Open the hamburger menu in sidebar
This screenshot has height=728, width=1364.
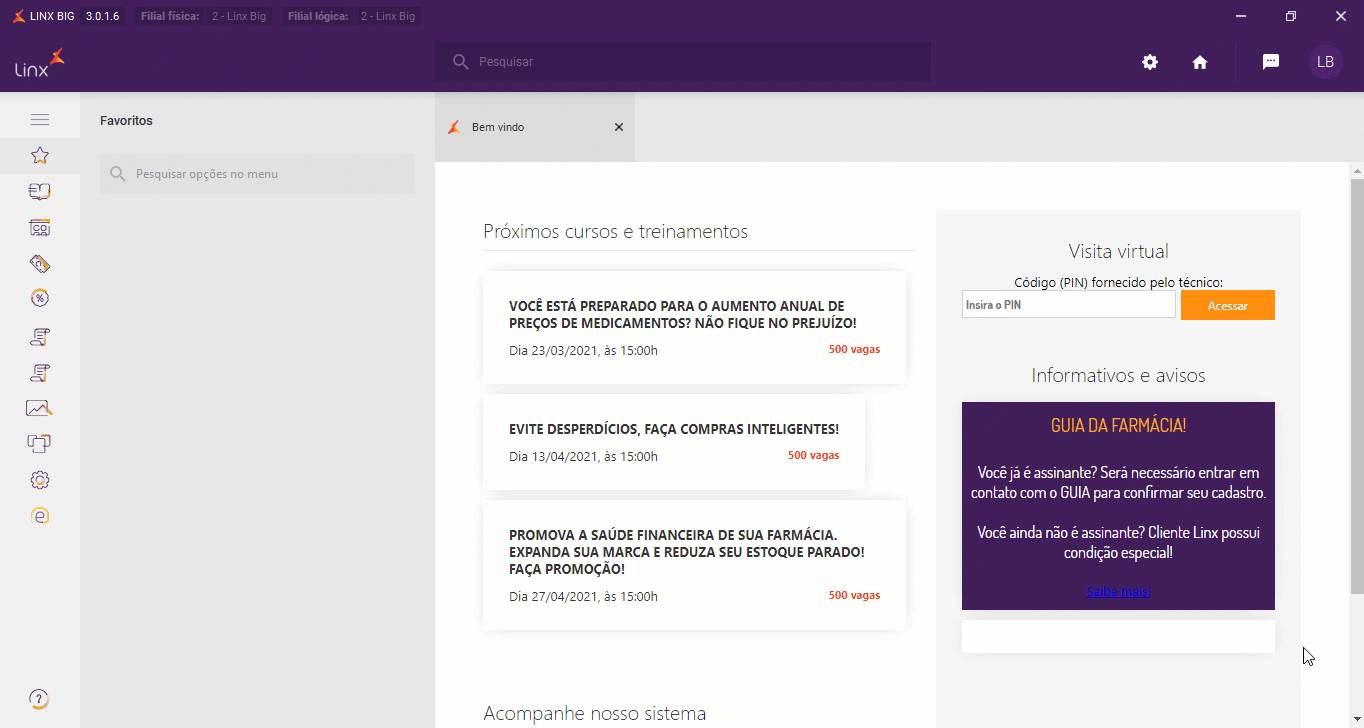(40, 120)
